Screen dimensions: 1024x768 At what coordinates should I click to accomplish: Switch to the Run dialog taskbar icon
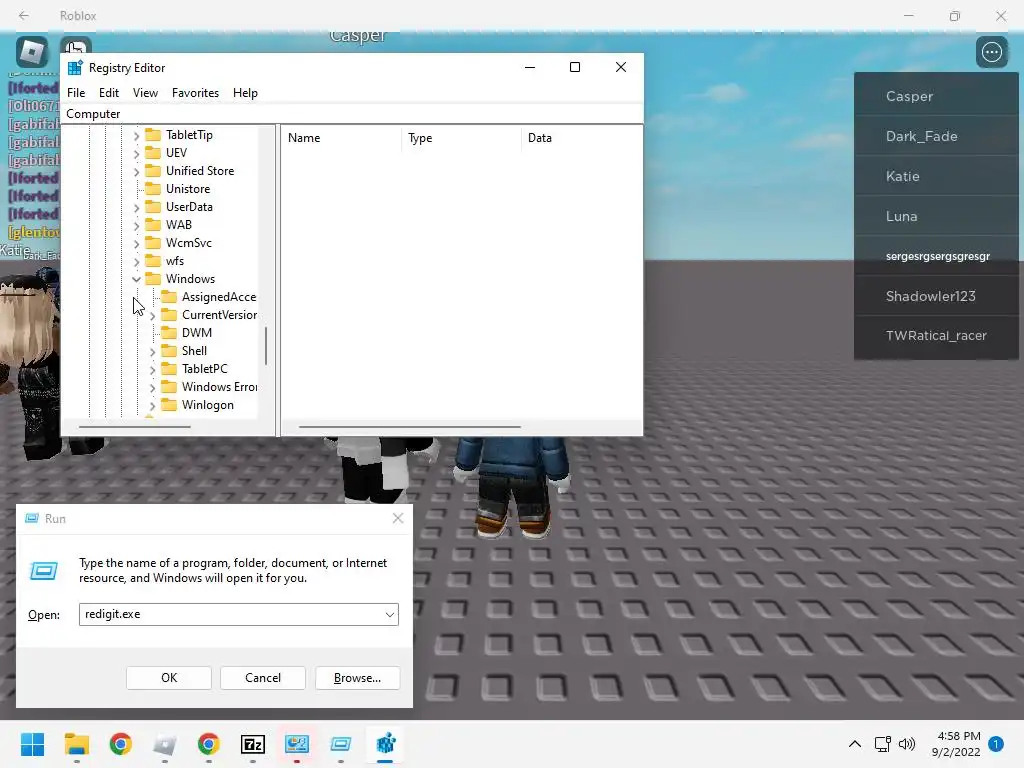(341, 744)
